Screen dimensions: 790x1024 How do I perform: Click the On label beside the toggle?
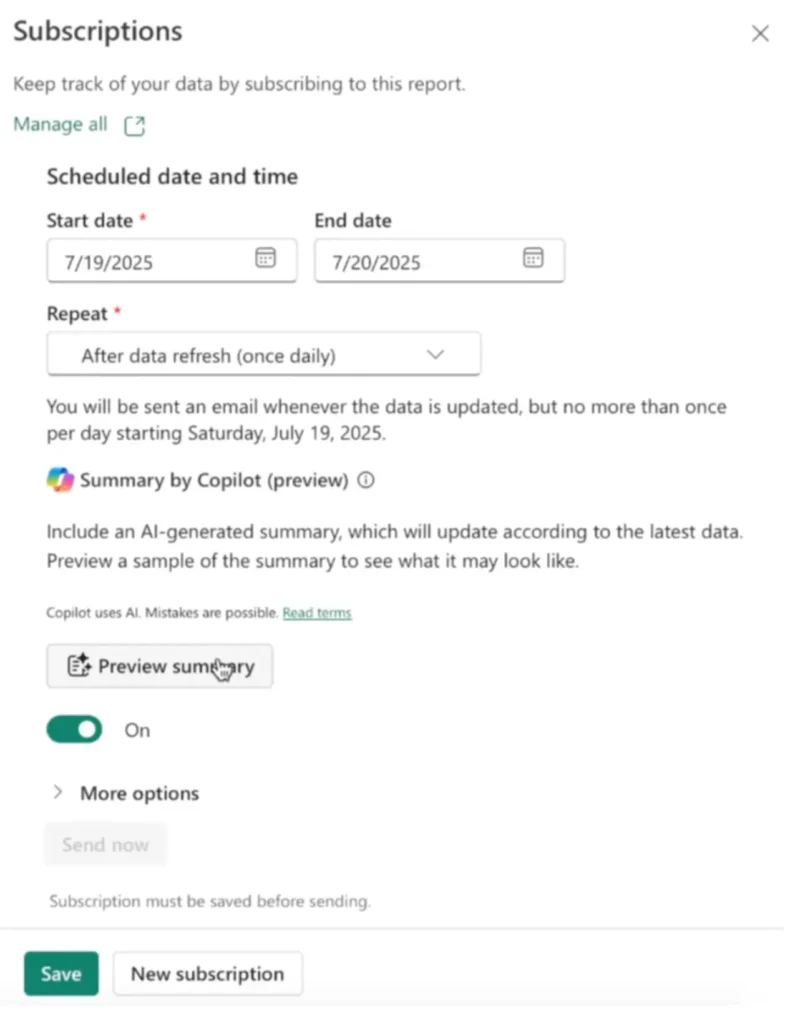[x=137, y=730]
